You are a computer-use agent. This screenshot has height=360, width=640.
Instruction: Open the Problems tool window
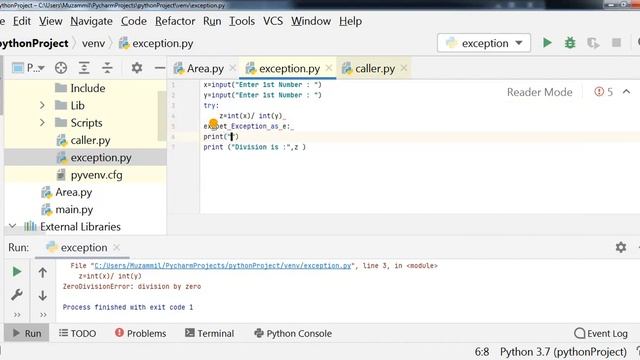click(140, 333)
